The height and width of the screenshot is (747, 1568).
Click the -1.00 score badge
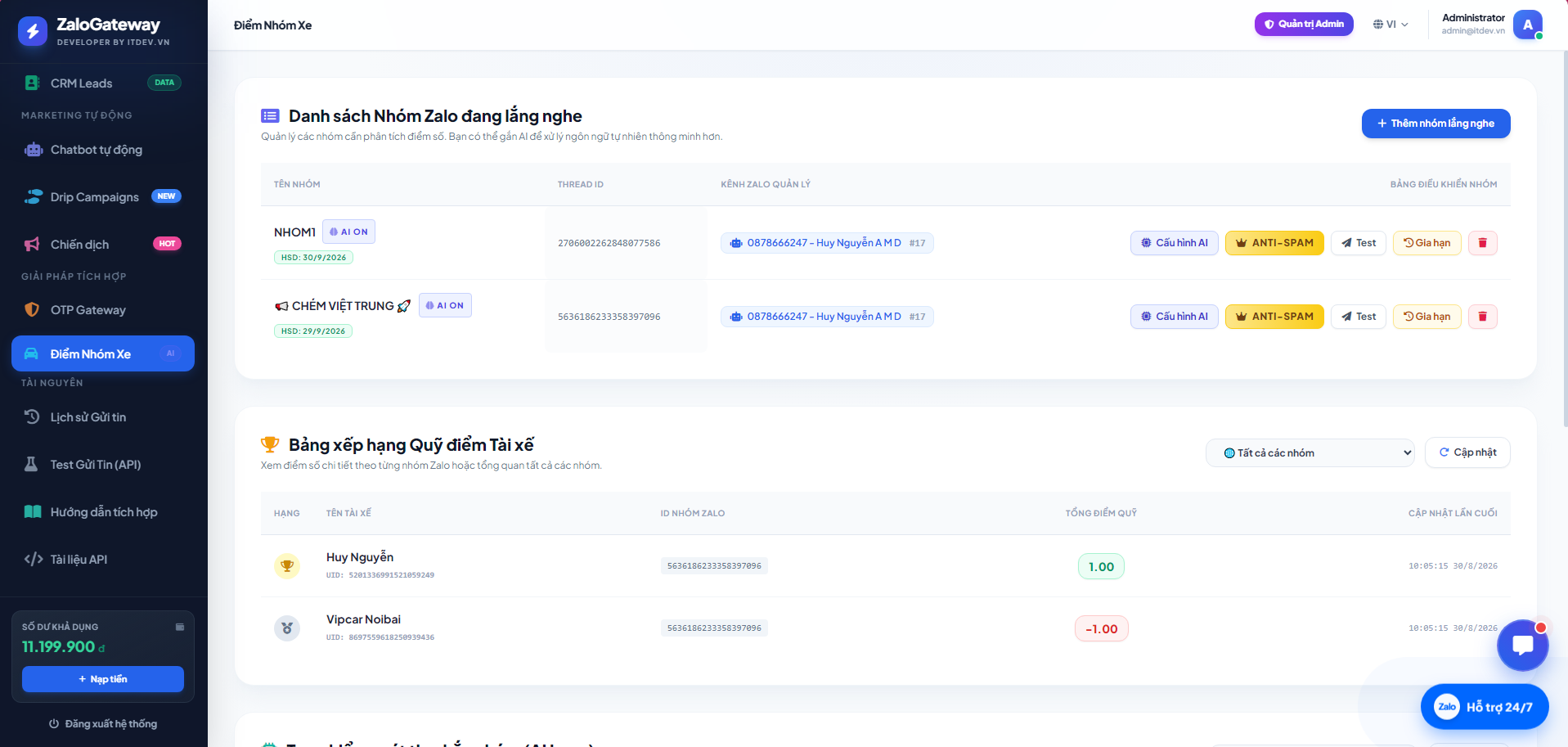click(x=1101, y=628)
